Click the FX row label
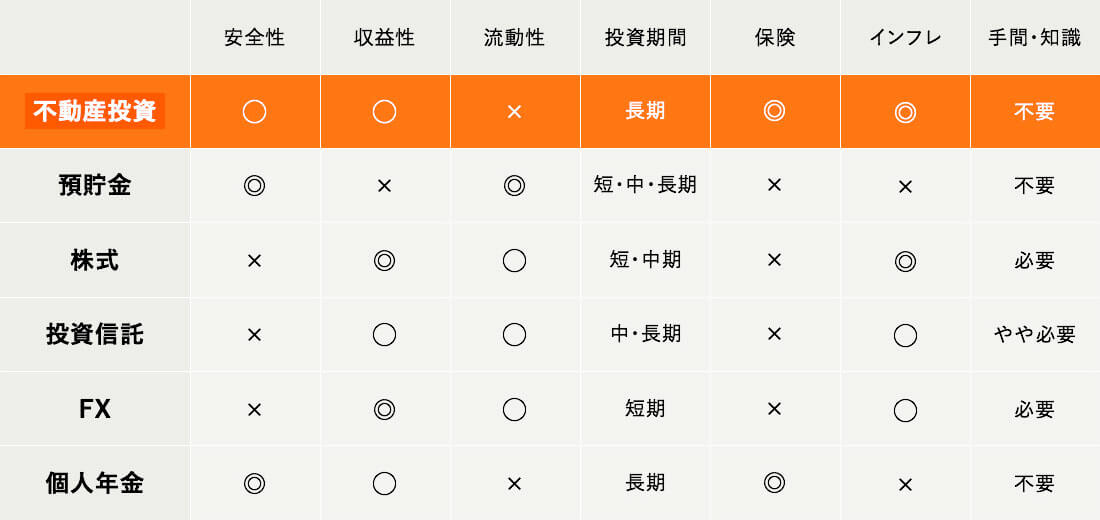Viewport: 1100px width, 520px height. (x=95, y=409)
